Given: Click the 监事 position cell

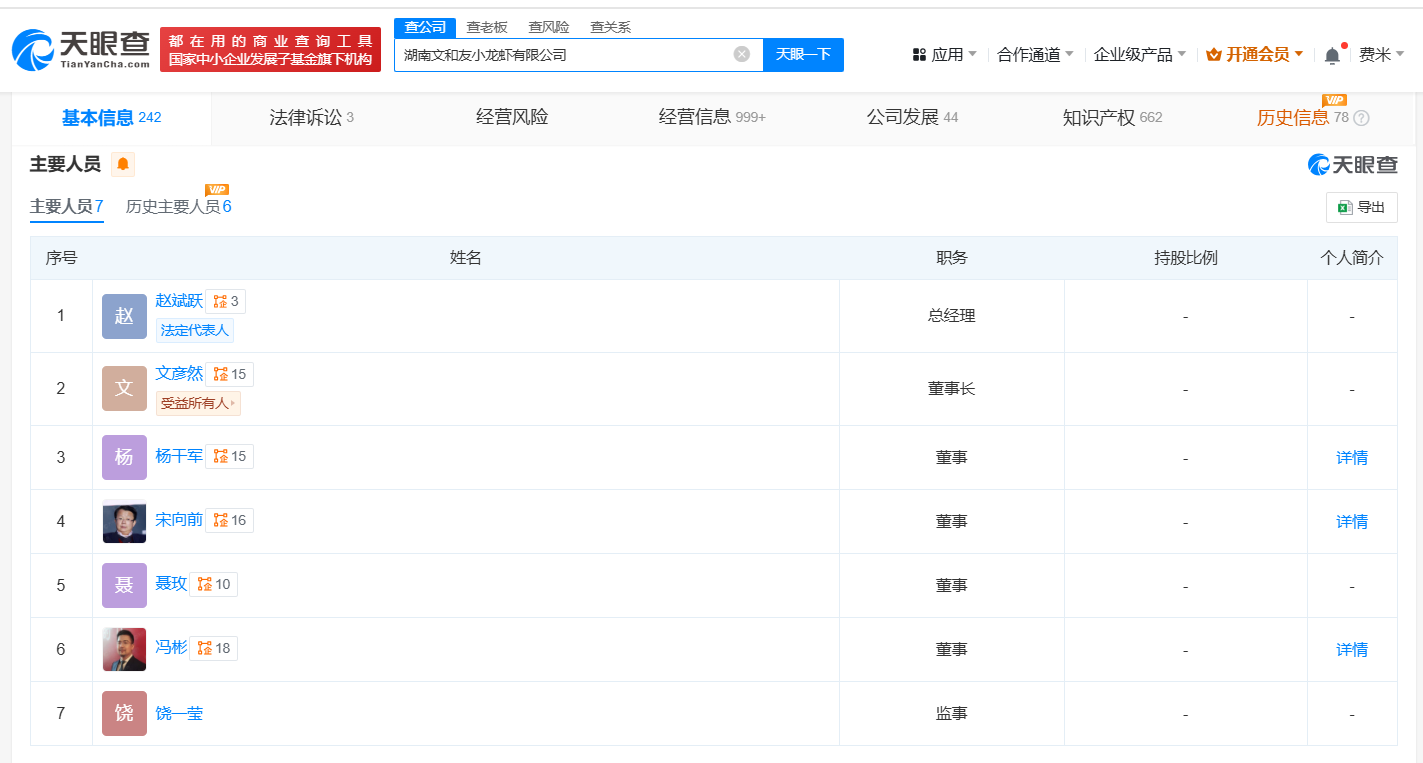Looking at the screenshot, I should (951, 713).
